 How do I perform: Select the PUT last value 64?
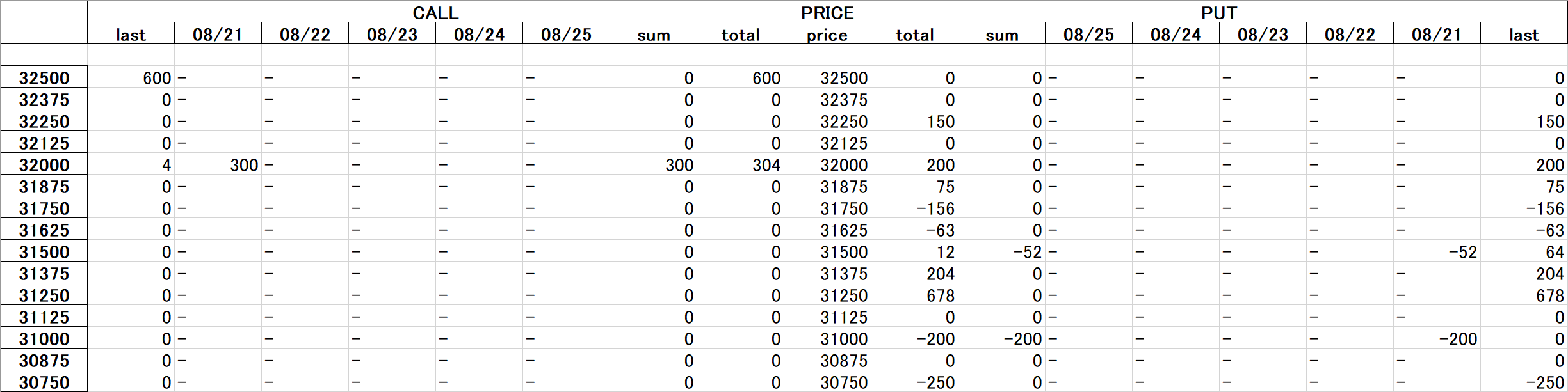(x=1524, y=251)
